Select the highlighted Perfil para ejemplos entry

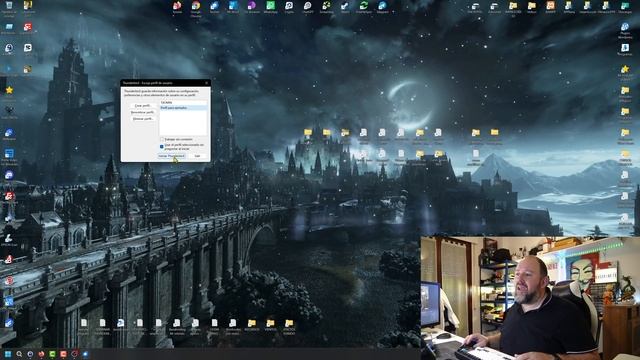(x=183, y=108)
